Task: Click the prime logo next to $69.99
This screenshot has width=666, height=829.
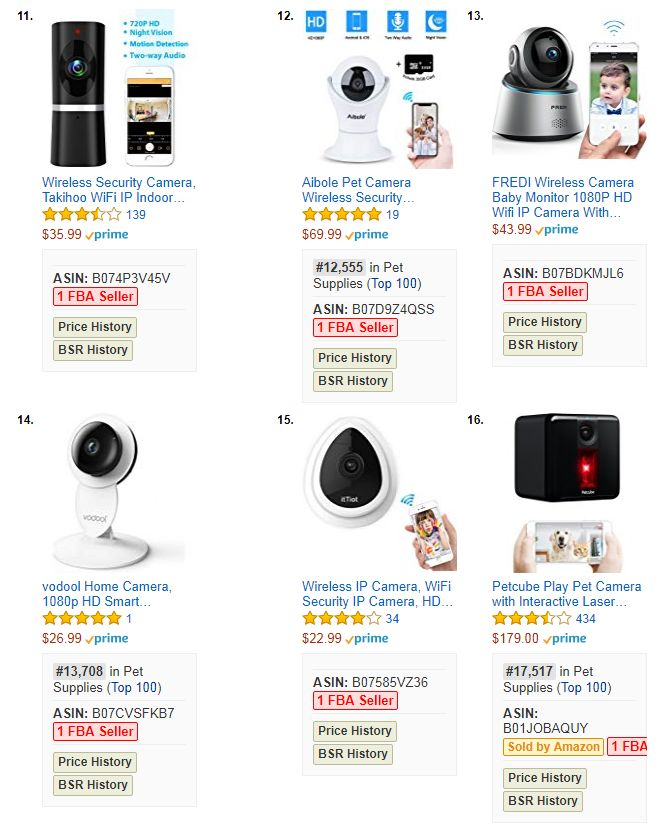Action: [x=367, y=235]
